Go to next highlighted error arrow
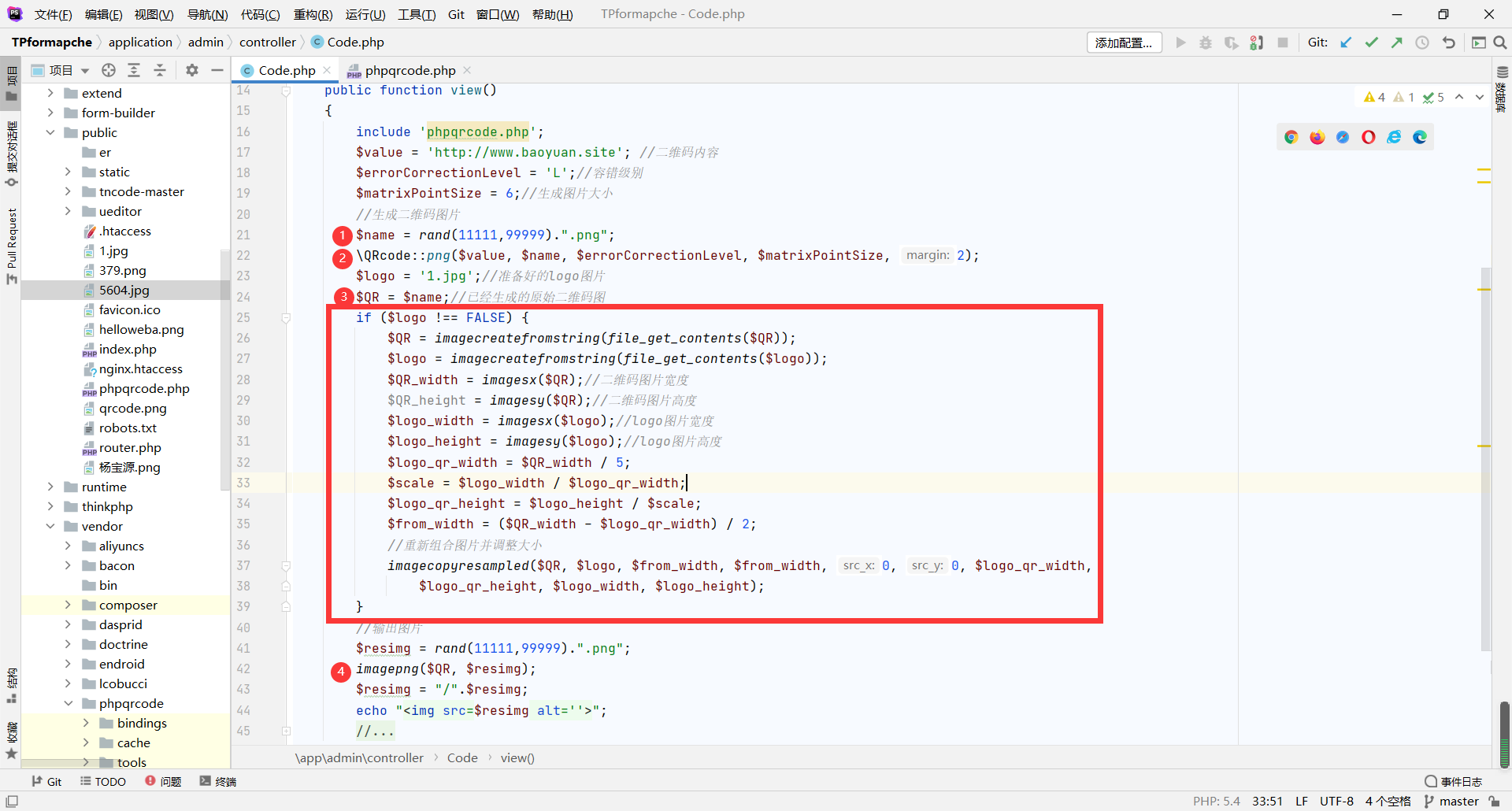This screenshot has height=811, width=1512. pos(1480,97)
